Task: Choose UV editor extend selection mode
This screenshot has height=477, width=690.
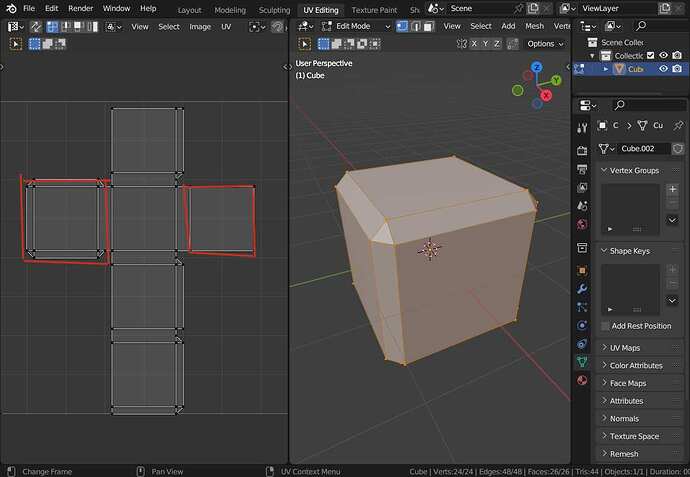Action: tap(48, 44)
